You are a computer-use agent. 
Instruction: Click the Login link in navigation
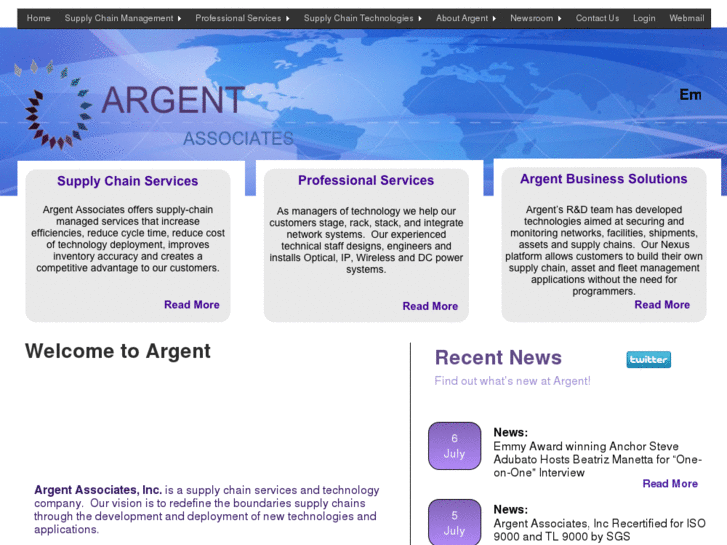pyautogui.click(x=644, y=18)
